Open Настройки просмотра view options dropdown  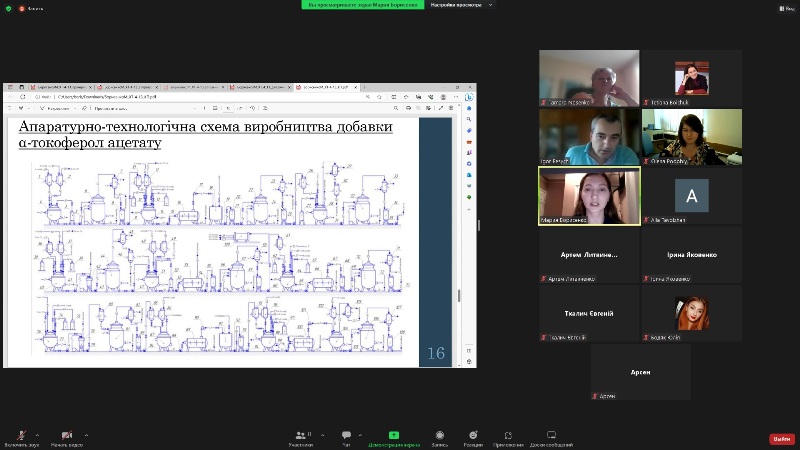tap(461, 5)
